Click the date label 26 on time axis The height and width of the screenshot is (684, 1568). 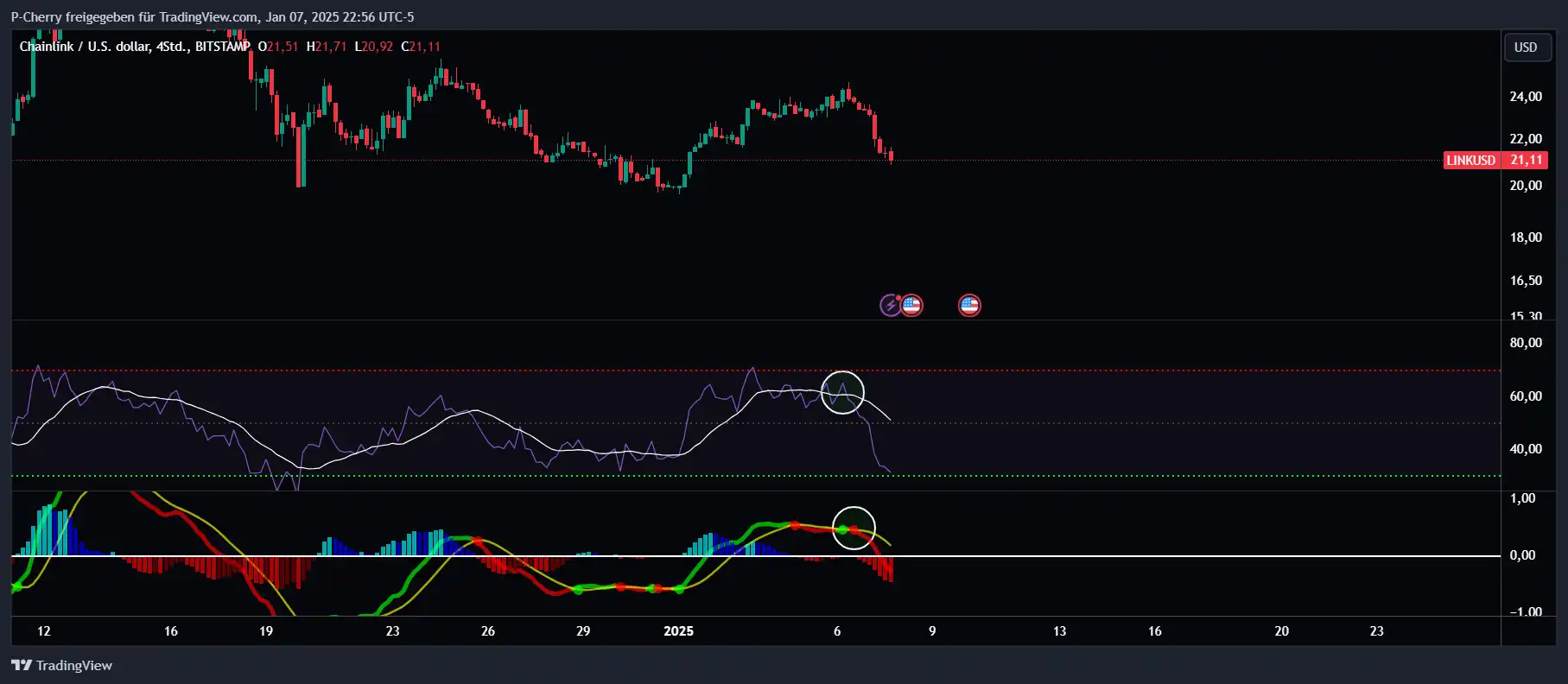488,631
